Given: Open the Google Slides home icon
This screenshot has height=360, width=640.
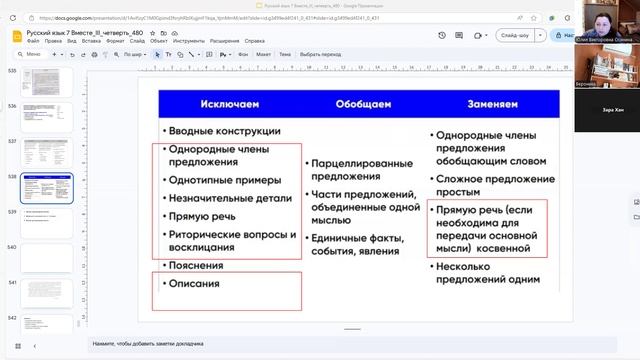Looking at the screenshot, I should tap(17, 36).
